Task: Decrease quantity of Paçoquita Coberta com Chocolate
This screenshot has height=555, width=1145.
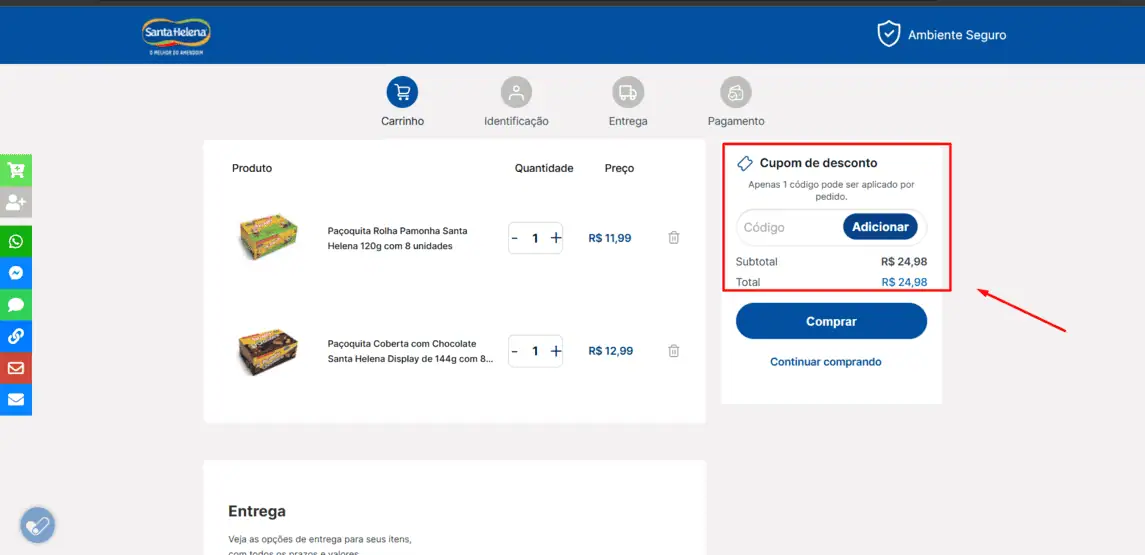Action: pos(515,351)
